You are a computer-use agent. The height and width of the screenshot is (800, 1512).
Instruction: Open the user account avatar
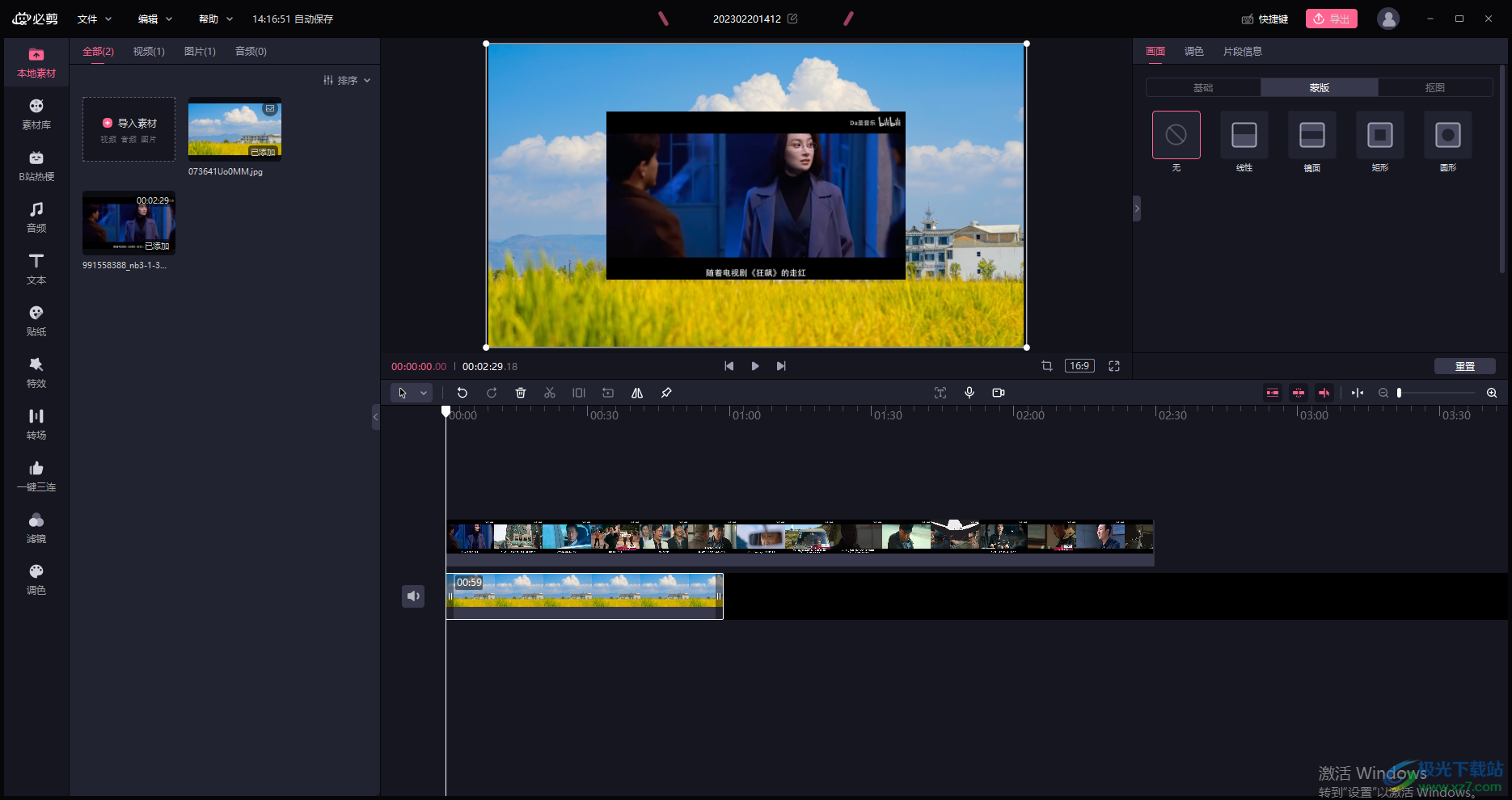1388,19
